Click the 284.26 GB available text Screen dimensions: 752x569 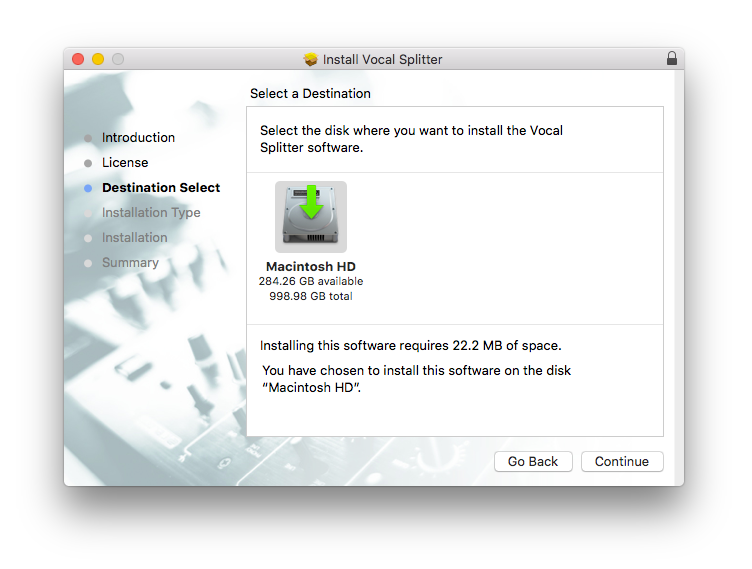pos(311,281)
